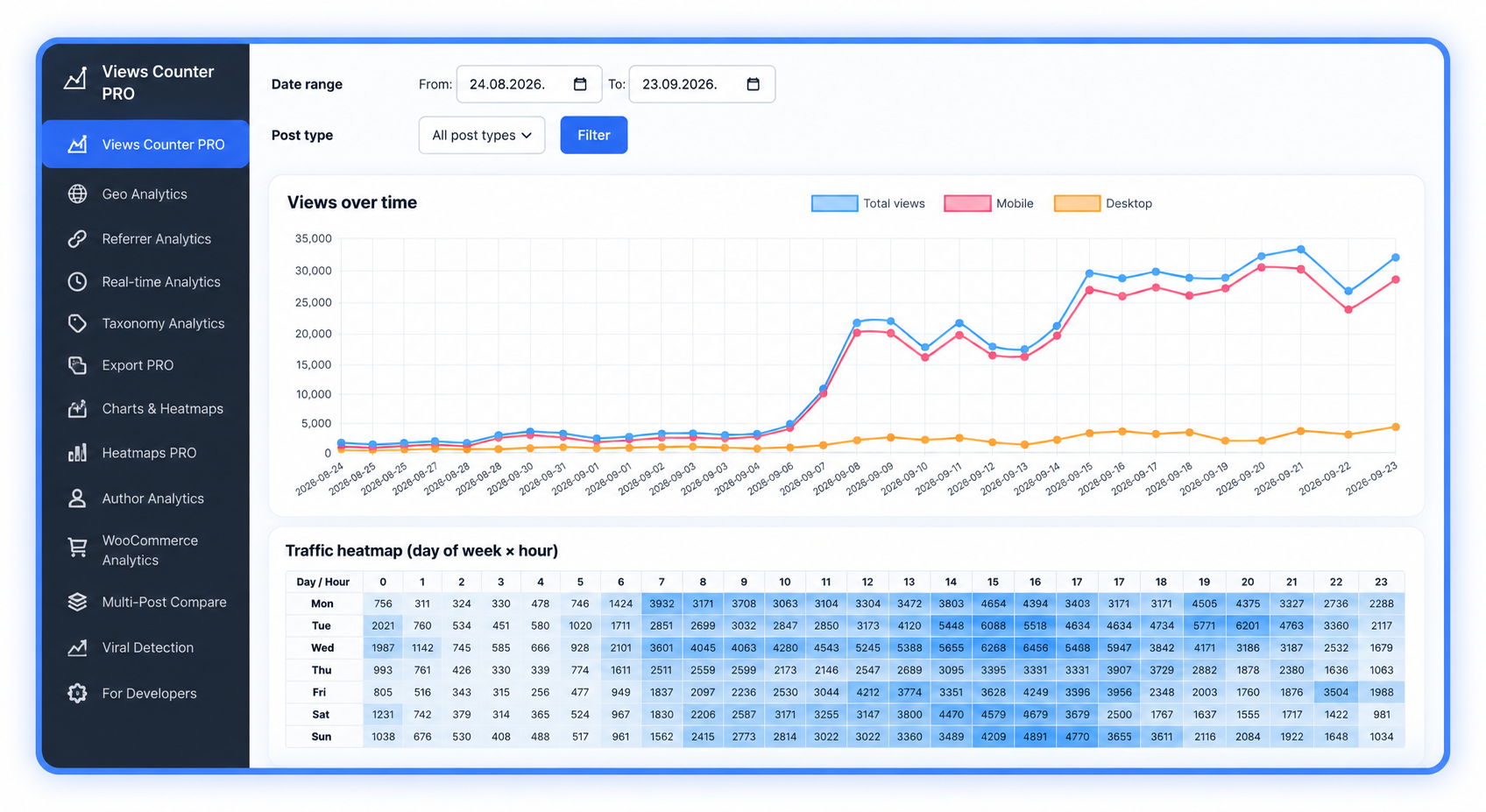The height and width of the screenshot is (812, 1486).
Task: Toggle Mobile series in chart legend
Action: coord(988,203)
